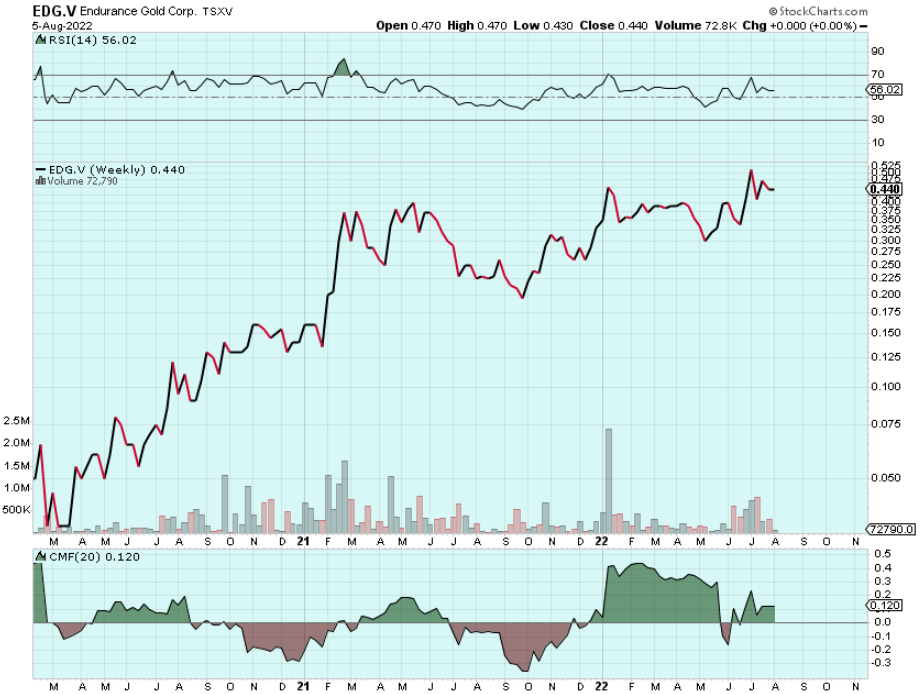Screen dimensions: 920x694
Task: Select the EDG.V ticker symbol in the header
Action: point(53,11)
